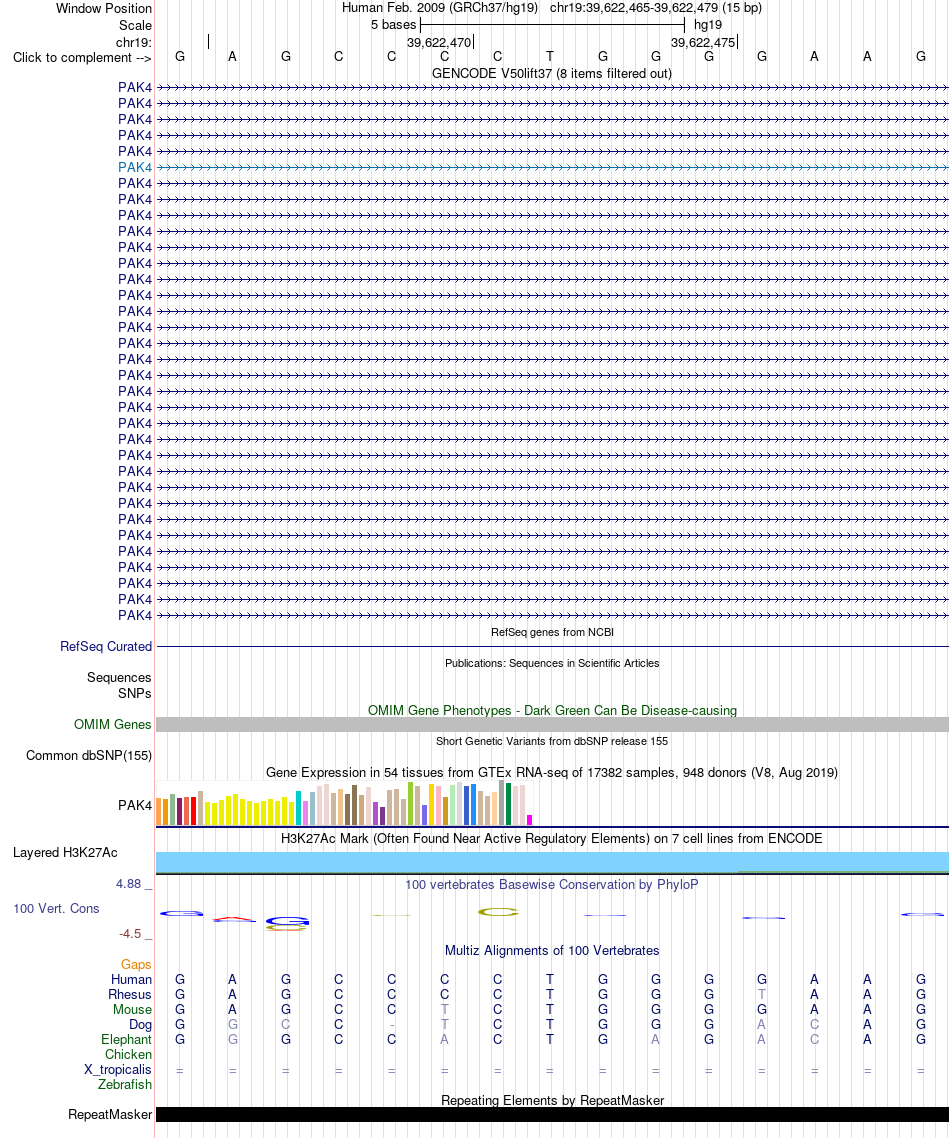Viewport: 950px width, 1138px height.
Task: Click the 'SNPs' track label
Action: tap(135, 694)
